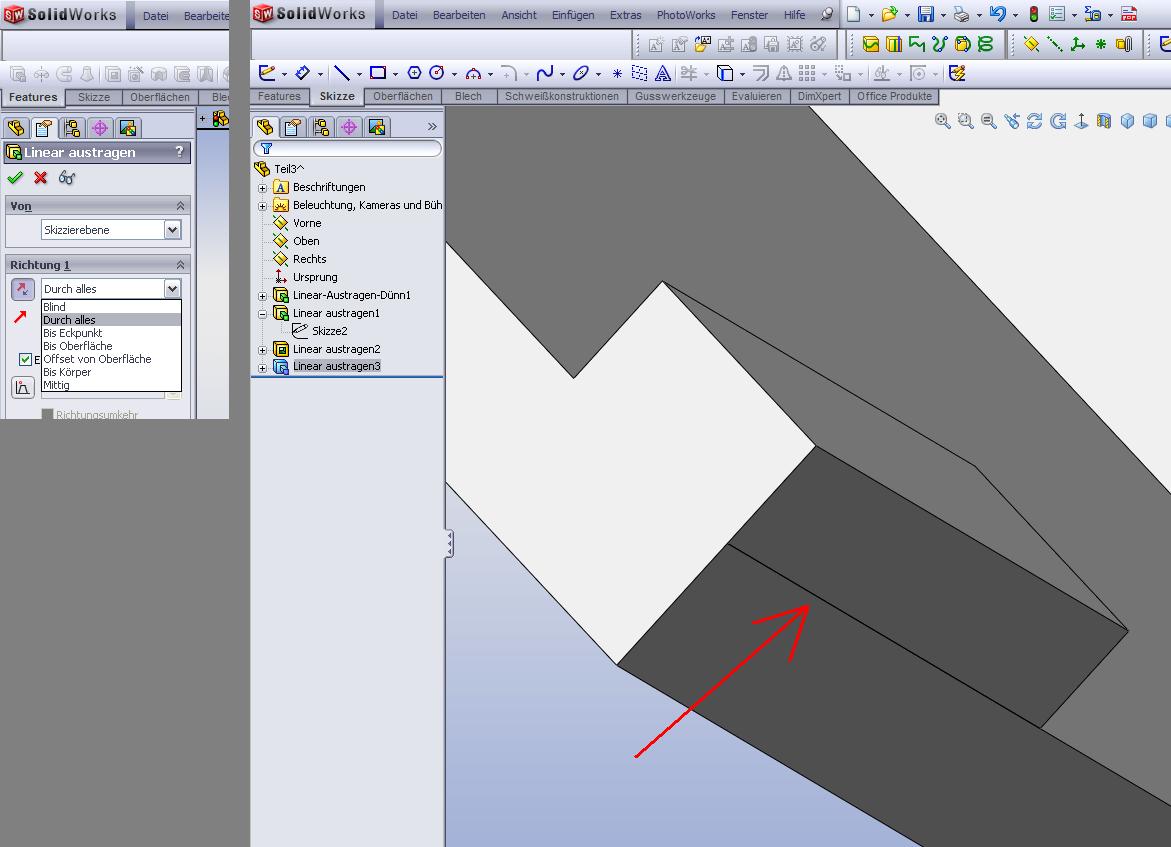
Task: Expand the Linear austragen2 tree node
Action: point(263,350)
